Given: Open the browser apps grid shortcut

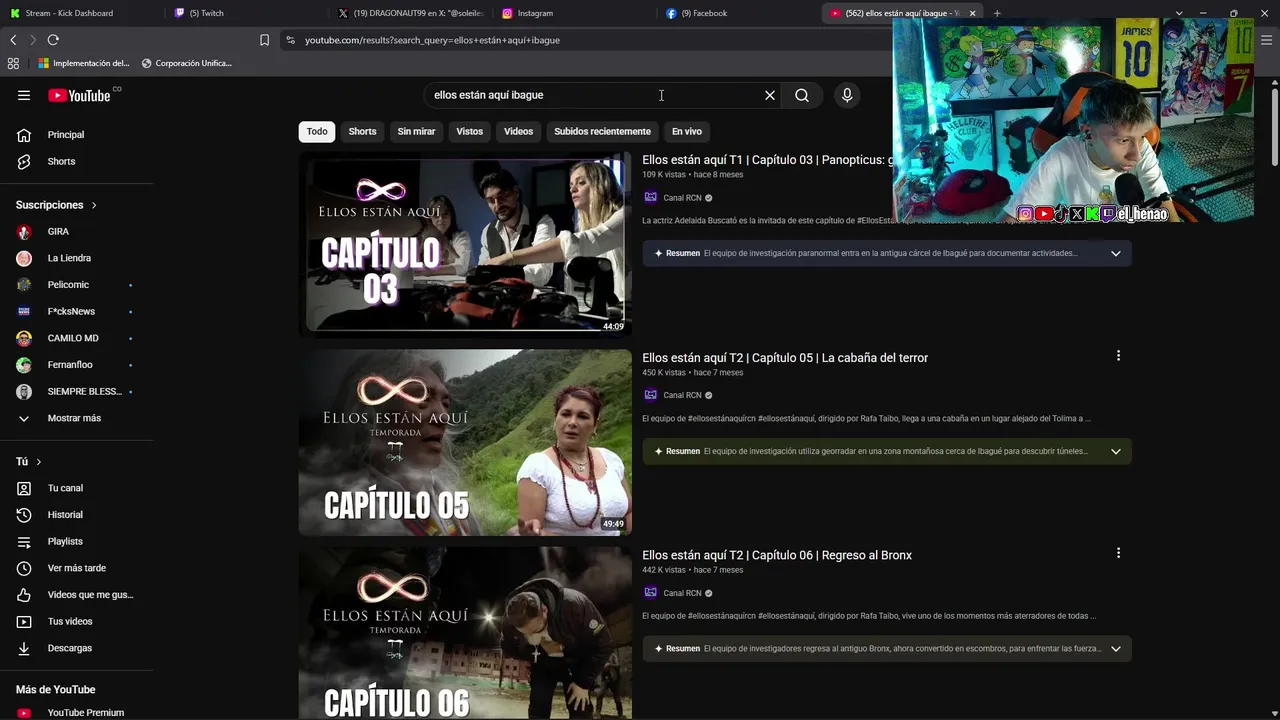Looking at the screenshot, I should pos(13,63).
